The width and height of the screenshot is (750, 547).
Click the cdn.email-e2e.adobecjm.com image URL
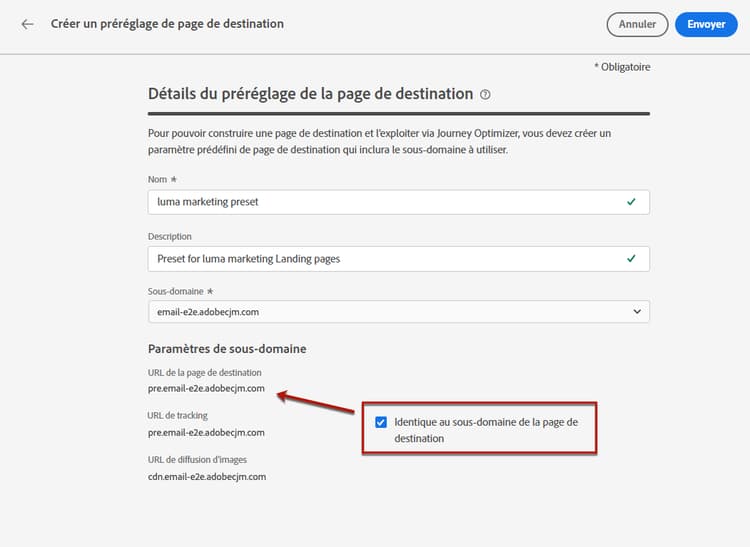207,477
